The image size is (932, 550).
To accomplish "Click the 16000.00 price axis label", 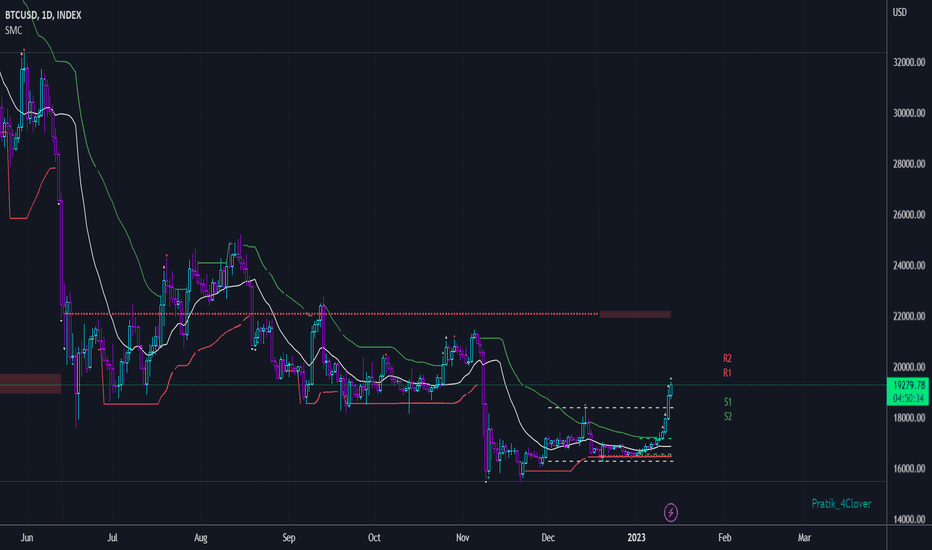I will tap(909, 469).
